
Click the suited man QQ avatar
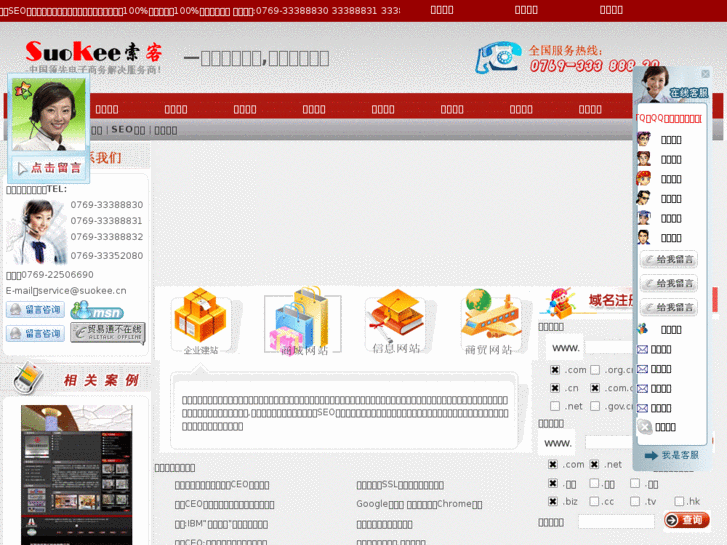pyautogui.click(x=644, y=237)
